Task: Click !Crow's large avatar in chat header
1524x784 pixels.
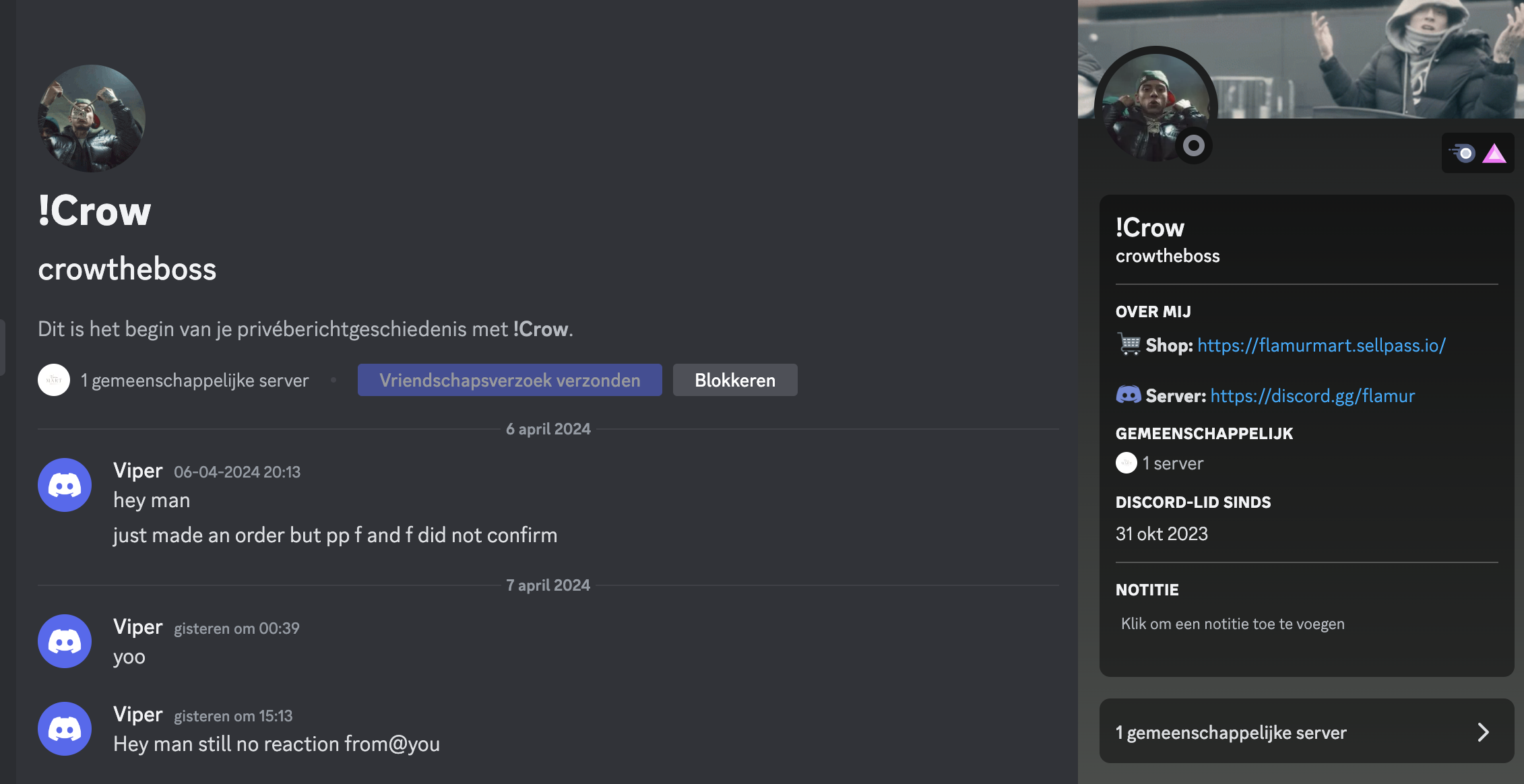Action: pyautogui.click(x=91, y=119)
